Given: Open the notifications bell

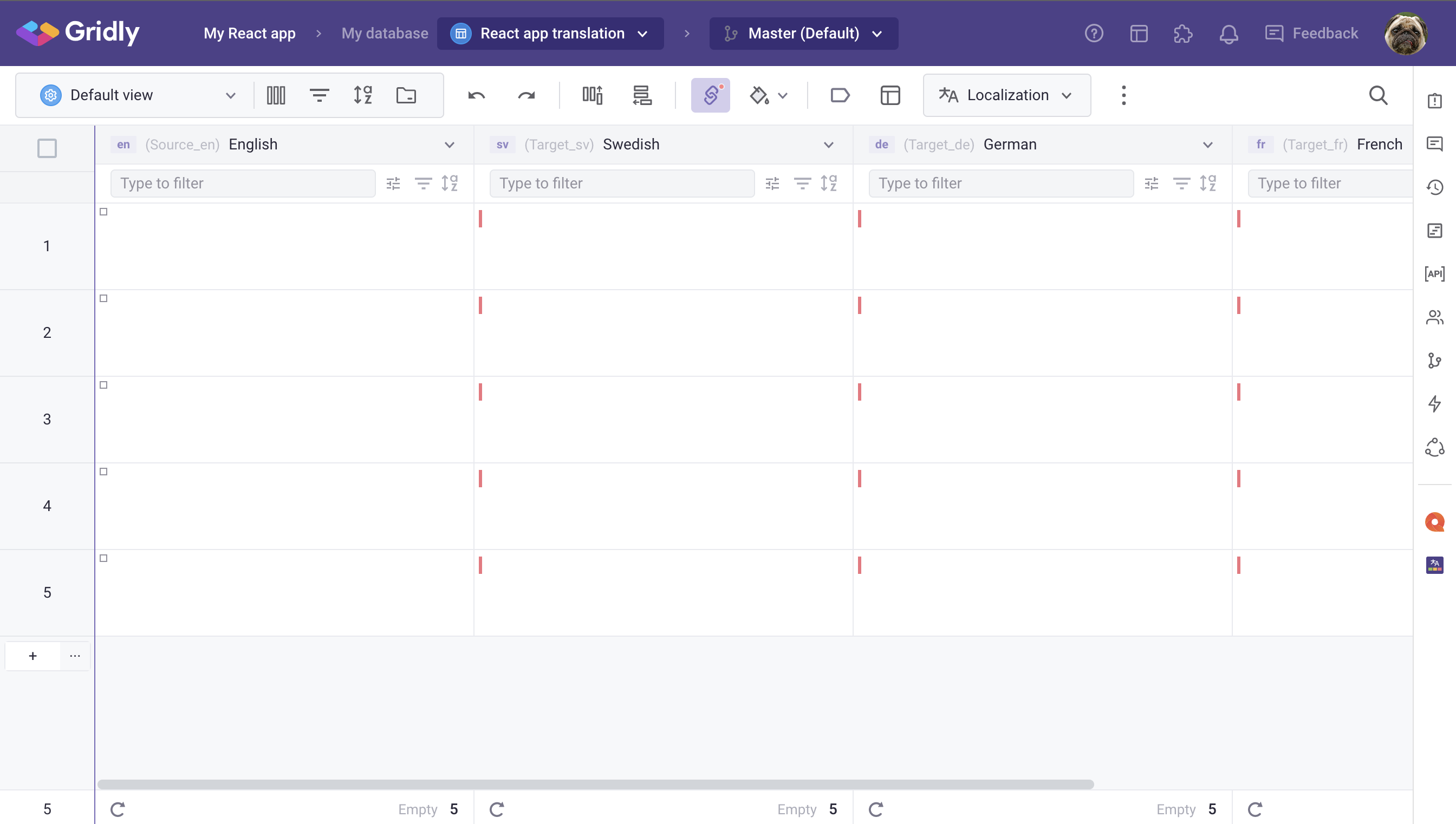Looking at the screenshot, I should (1228, 34).
